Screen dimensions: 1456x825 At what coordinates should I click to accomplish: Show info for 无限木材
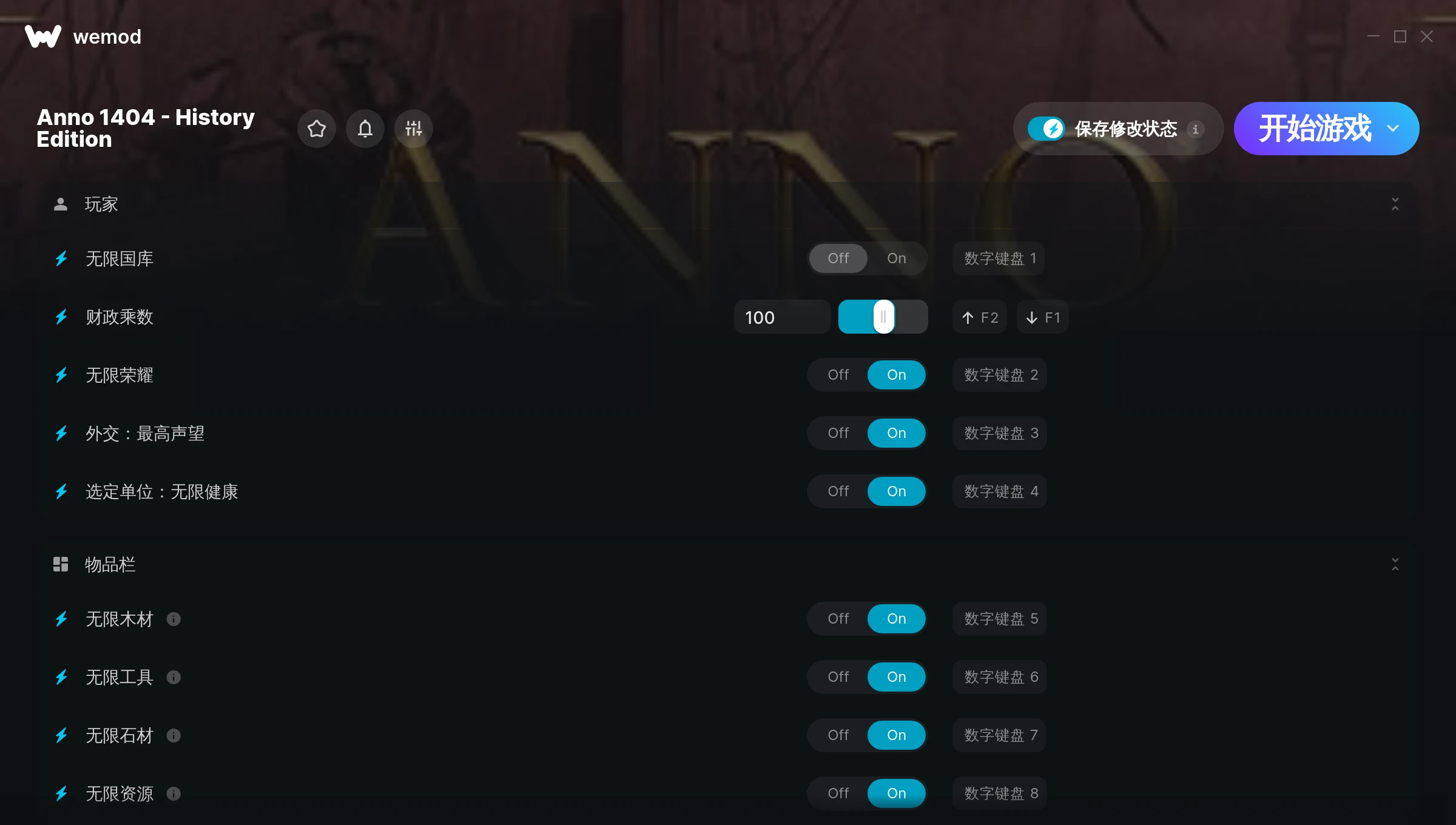tap(174, 619)
